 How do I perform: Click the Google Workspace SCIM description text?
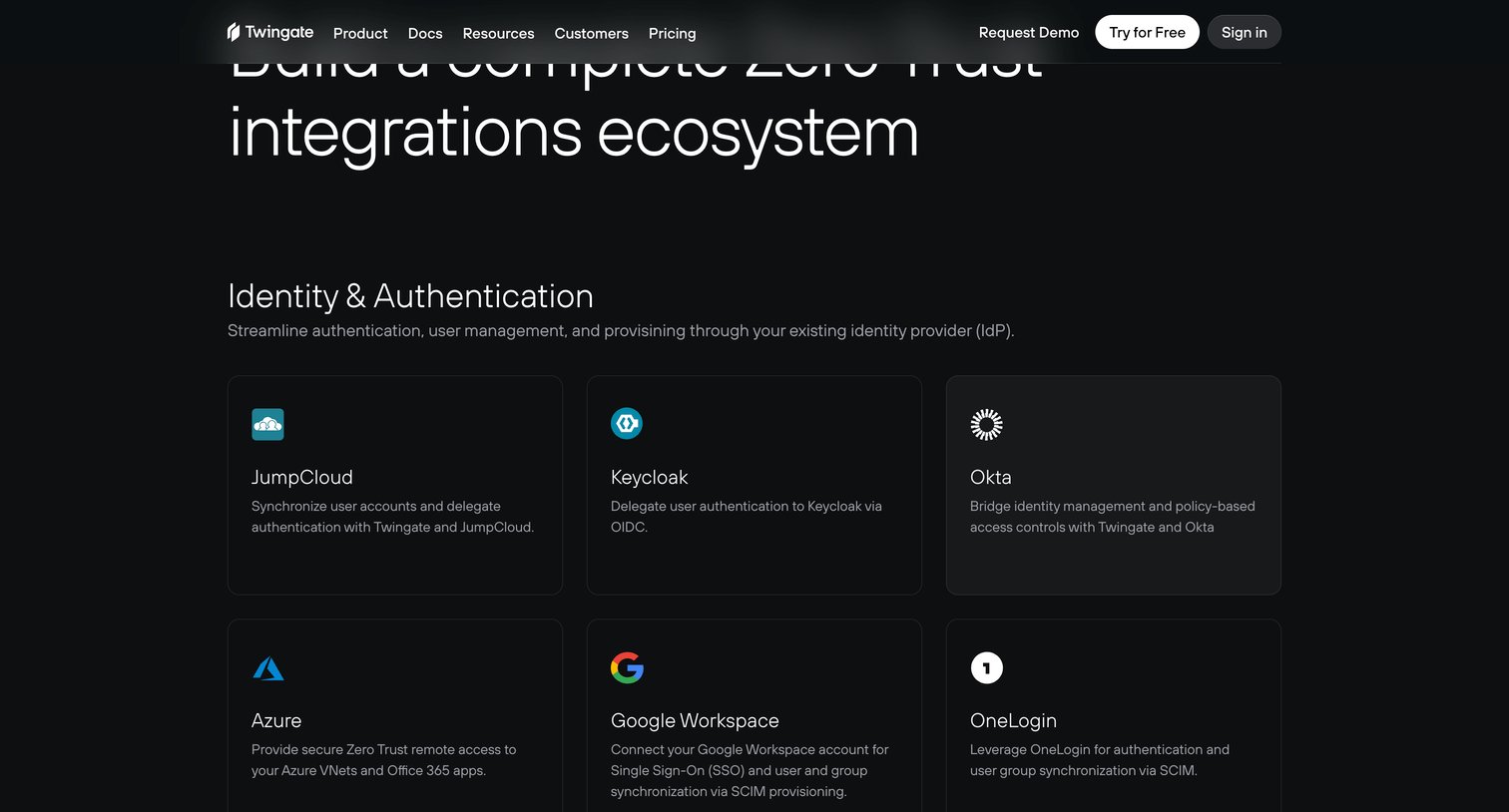[x=750, y=770]
